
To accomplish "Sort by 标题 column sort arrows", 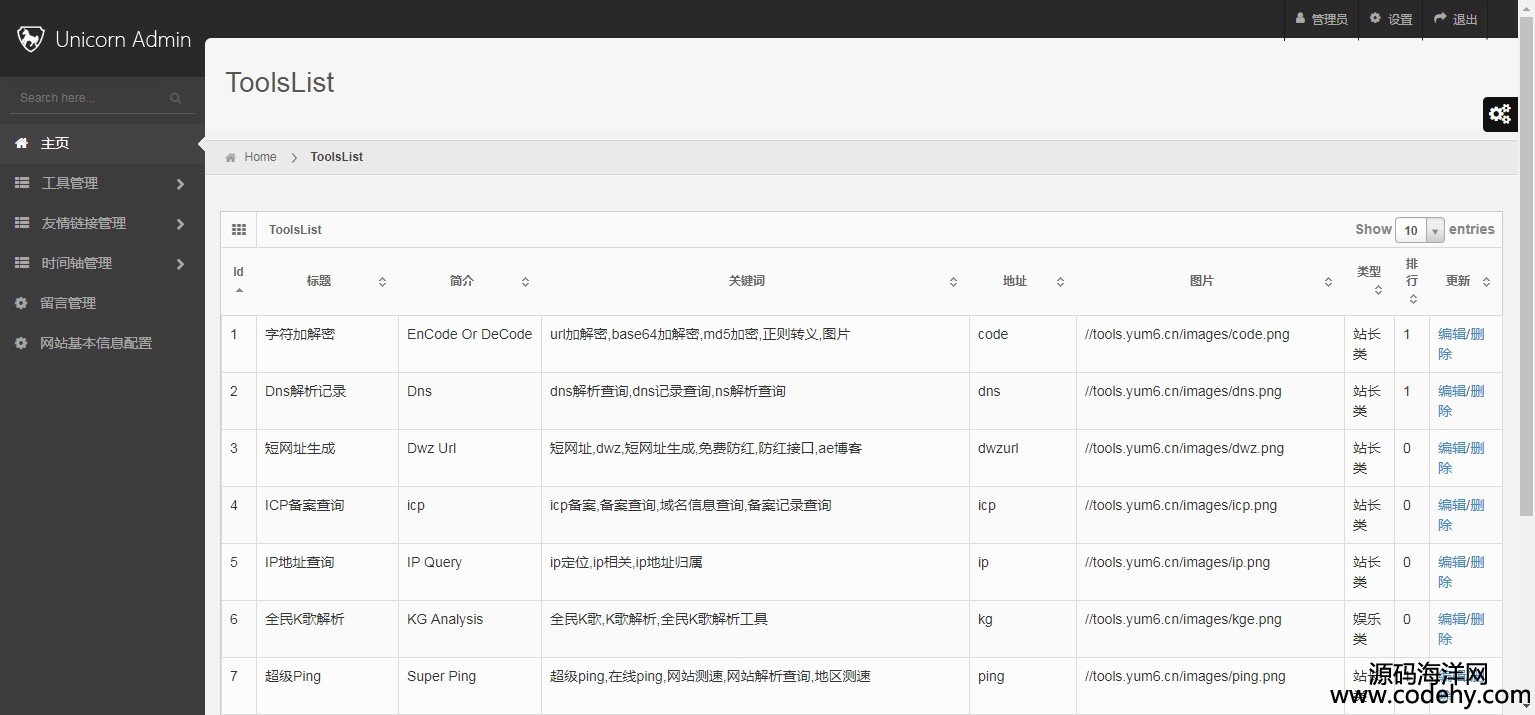I will (x=382, y=282).
